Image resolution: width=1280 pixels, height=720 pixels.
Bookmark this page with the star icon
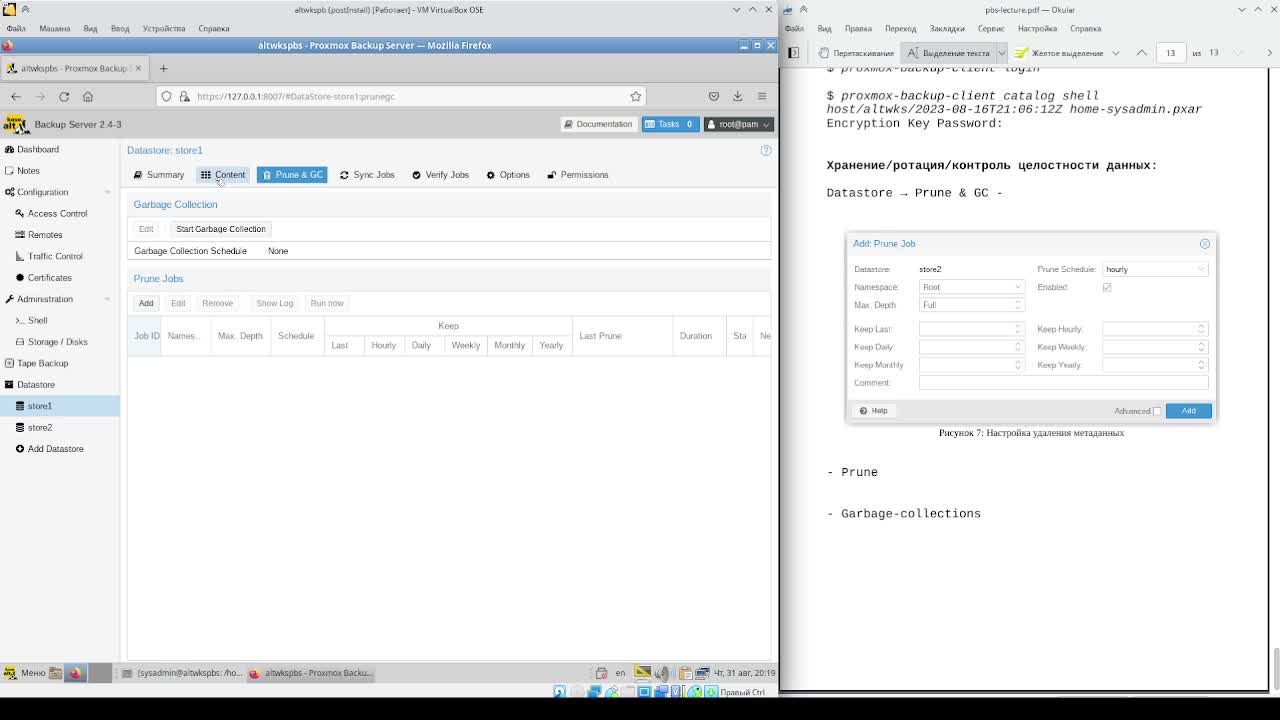pyautogui.click(x=635, y=96)
